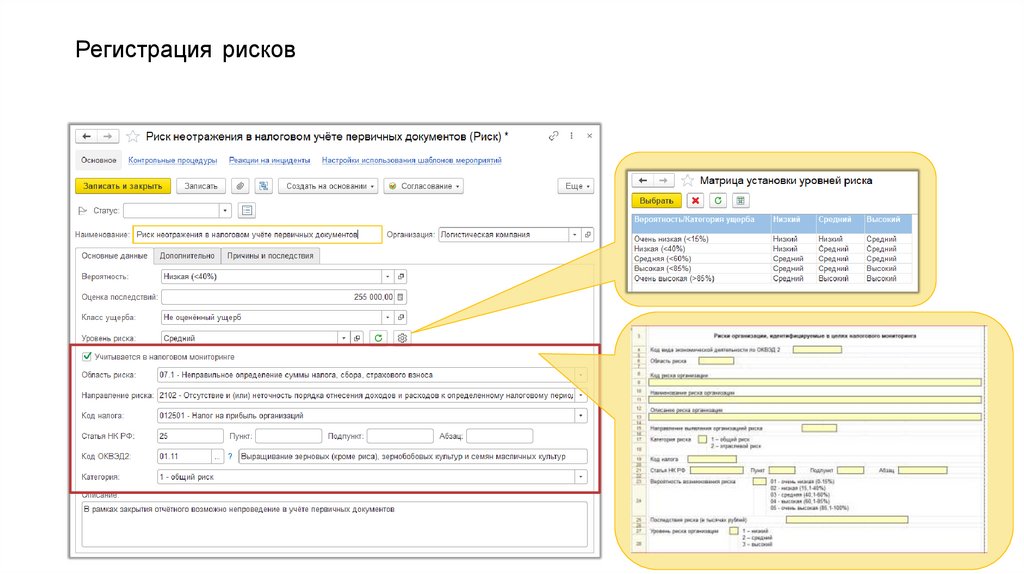Click into the Наименование field
Screen dimensions: 1024x574
pos(257,234)
